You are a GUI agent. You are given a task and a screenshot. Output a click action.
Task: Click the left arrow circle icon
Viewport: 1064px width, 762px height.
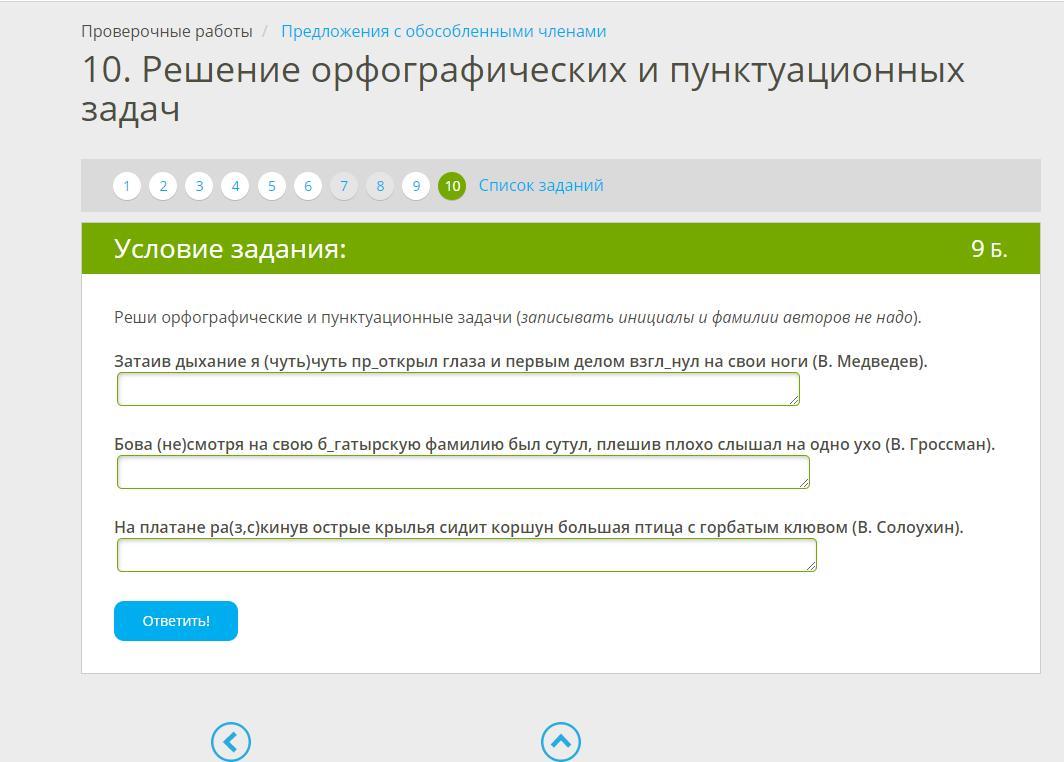[x=231, y=742]
